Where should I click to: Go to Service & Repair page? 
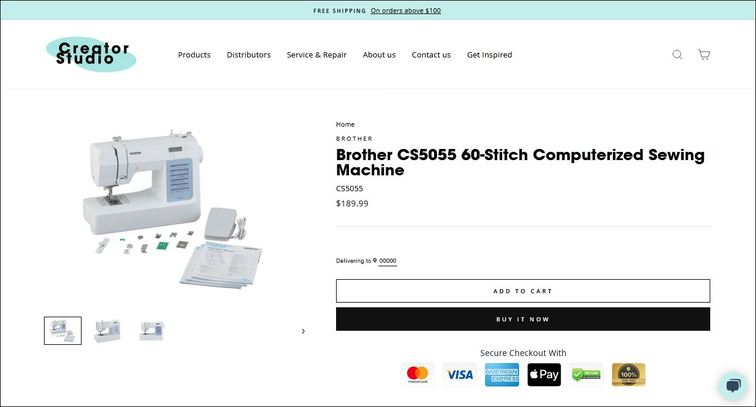pyautogui.click(x=317, y=55)
